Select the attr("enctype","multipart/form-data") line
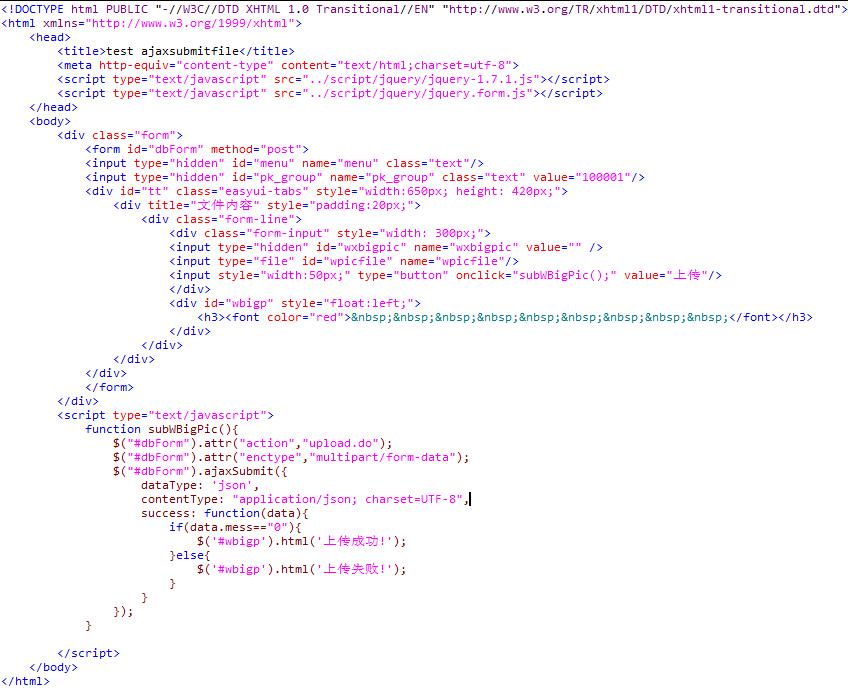Screen dimensions: 848x690 292,457
